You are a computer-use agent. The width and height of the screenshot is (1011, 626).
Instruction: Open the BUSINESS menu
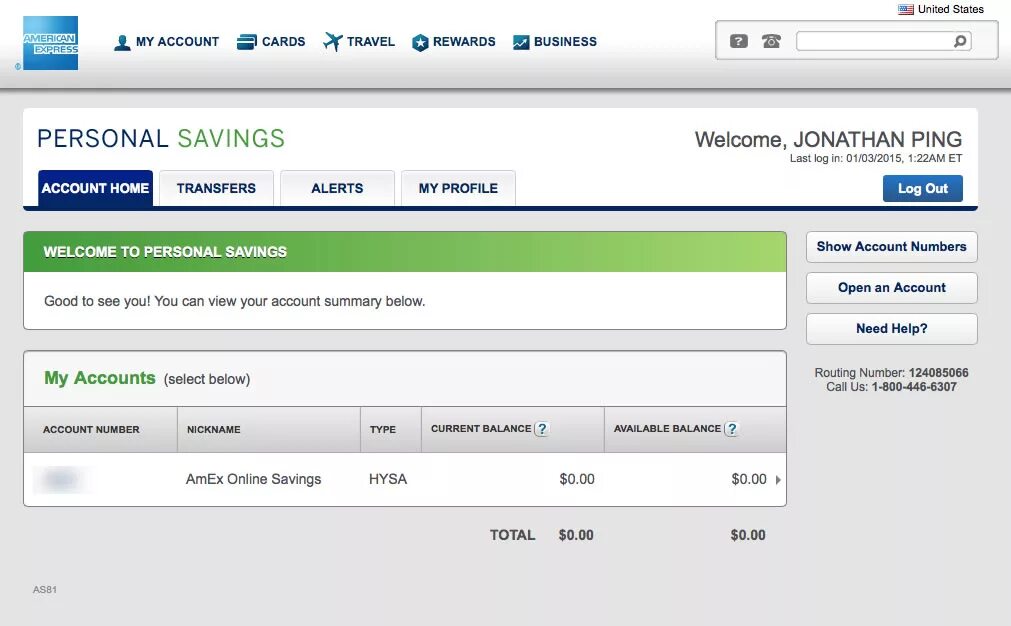(565, 42)
